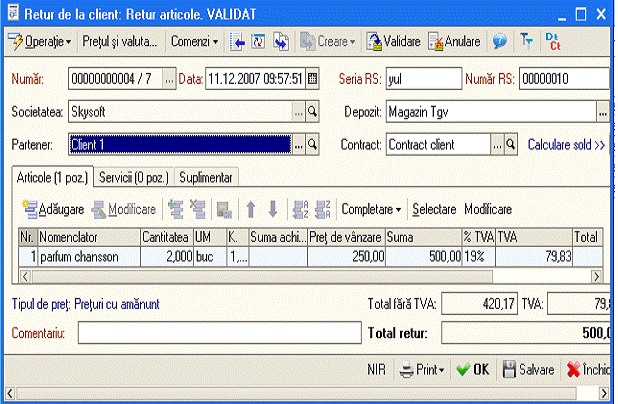Click the Contract client field
Viewport: 618px width, 404px height.
[x=438, y=145]
